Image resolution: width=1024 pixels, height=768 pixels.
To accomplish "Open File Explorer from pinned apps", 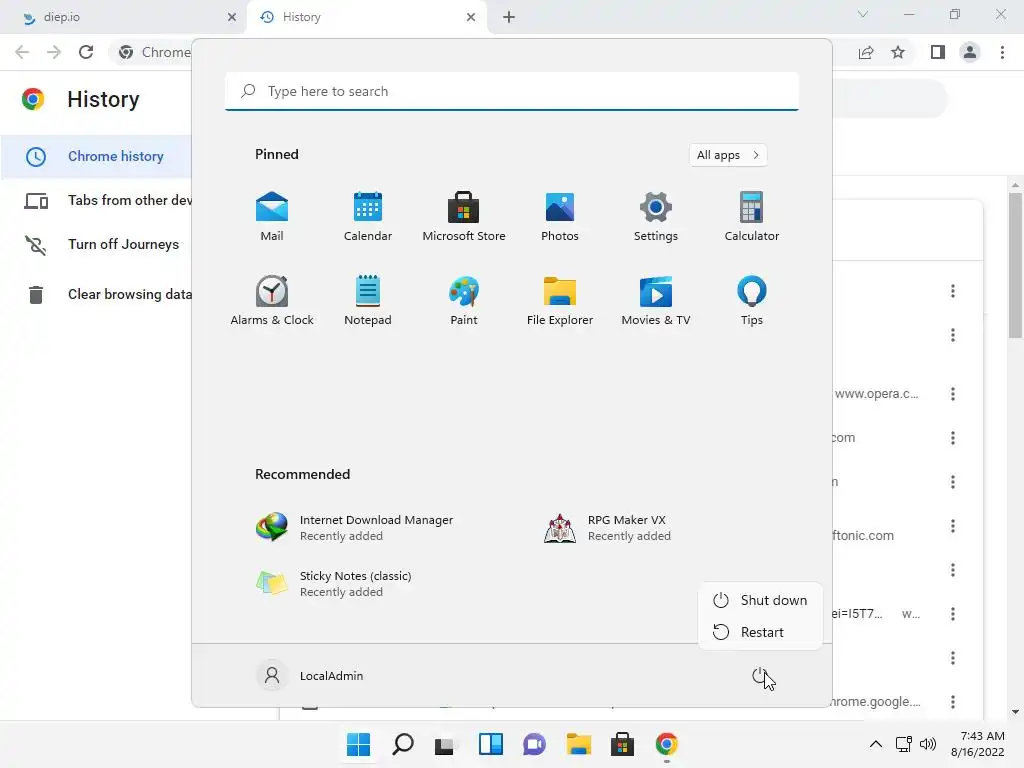I will [x=560, y=300].
